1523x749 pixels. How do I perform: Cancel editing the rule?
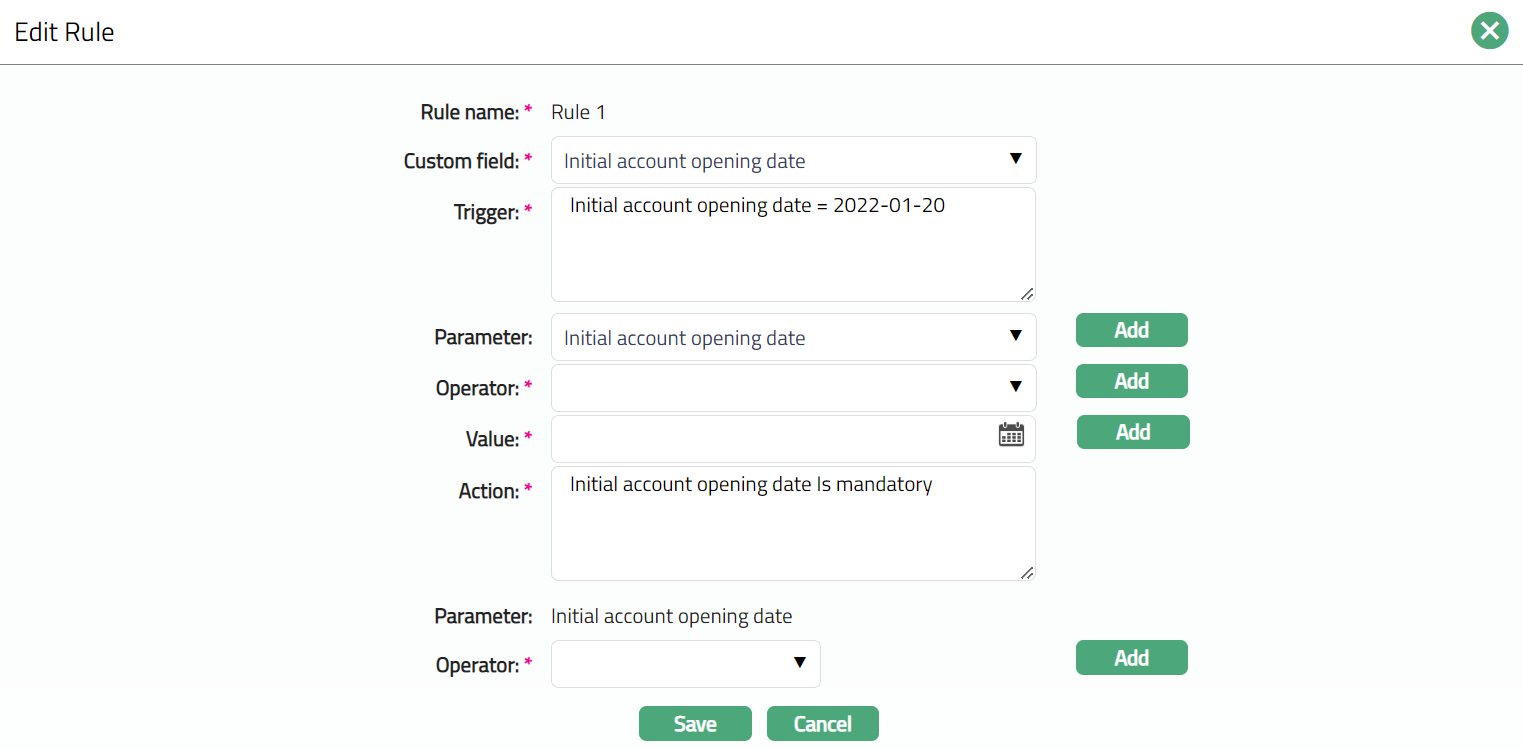tap(822, 724)
